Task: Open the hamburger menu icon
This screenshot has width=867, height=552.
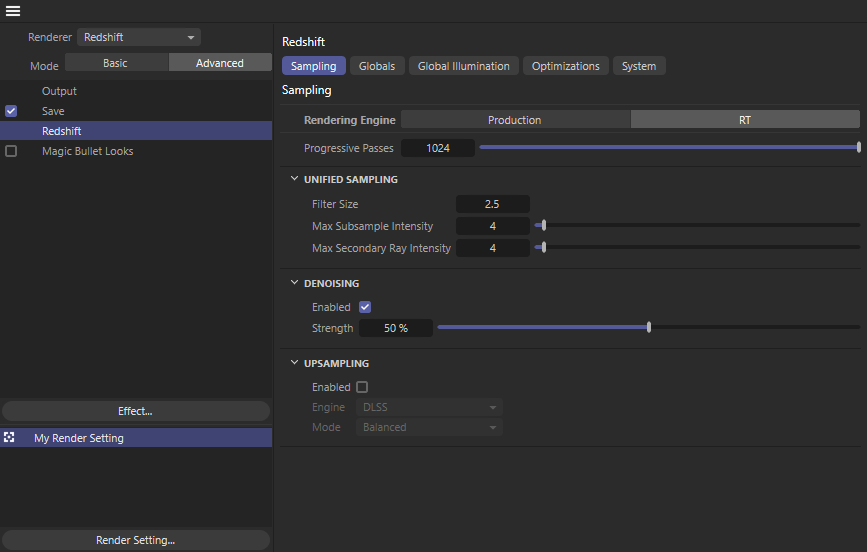Action: [x=13, y=11]
